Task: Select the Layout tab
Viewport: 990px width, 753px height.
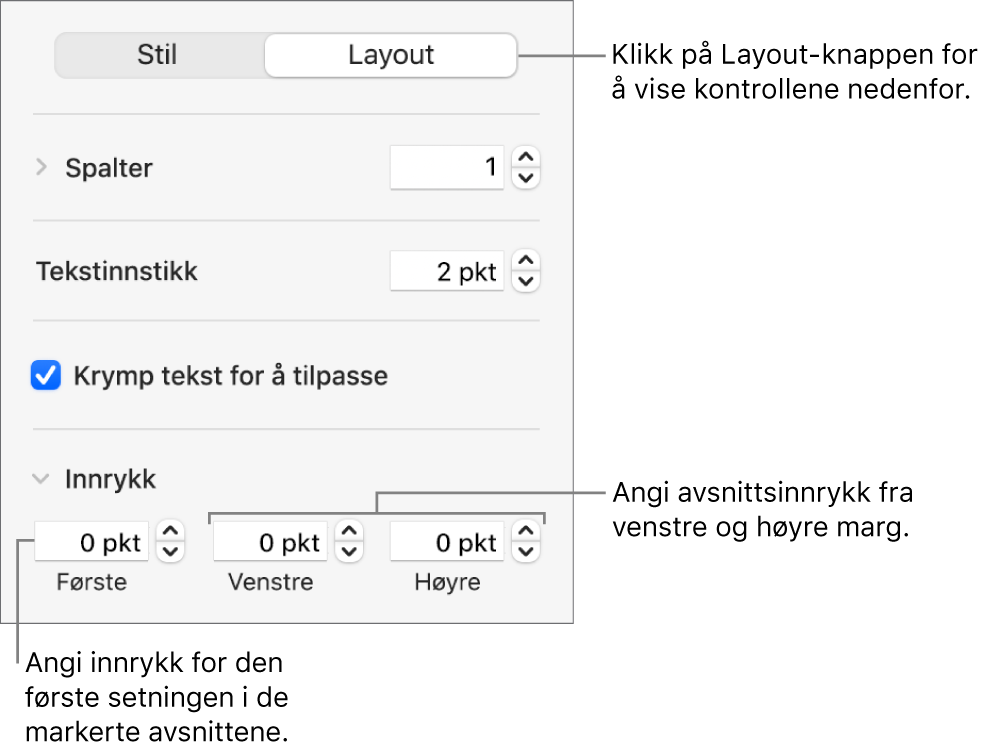Action: click(391, 55)
